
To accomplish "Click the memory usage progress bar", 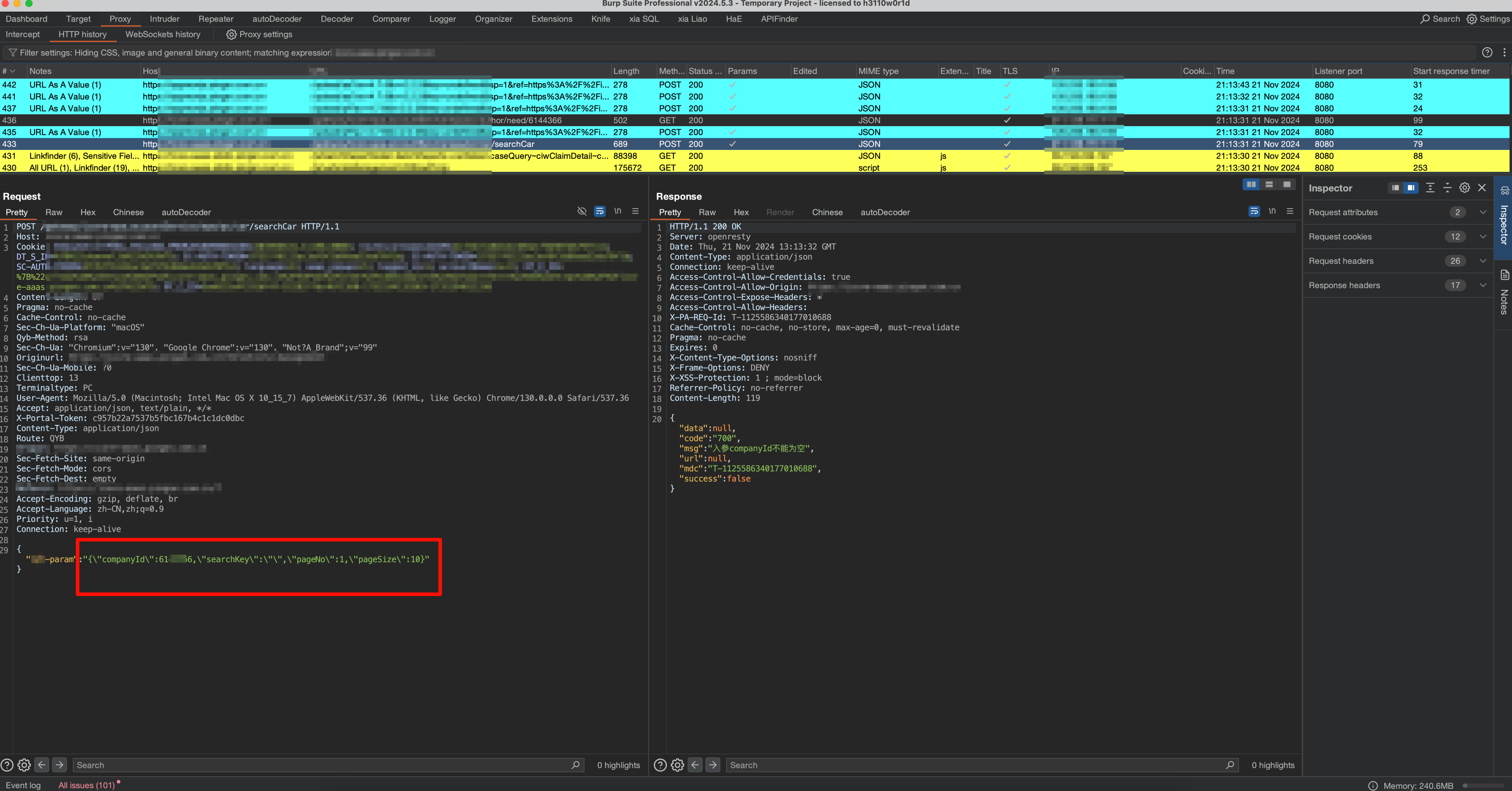I will pyautogui.click(x=1483, y=786).
